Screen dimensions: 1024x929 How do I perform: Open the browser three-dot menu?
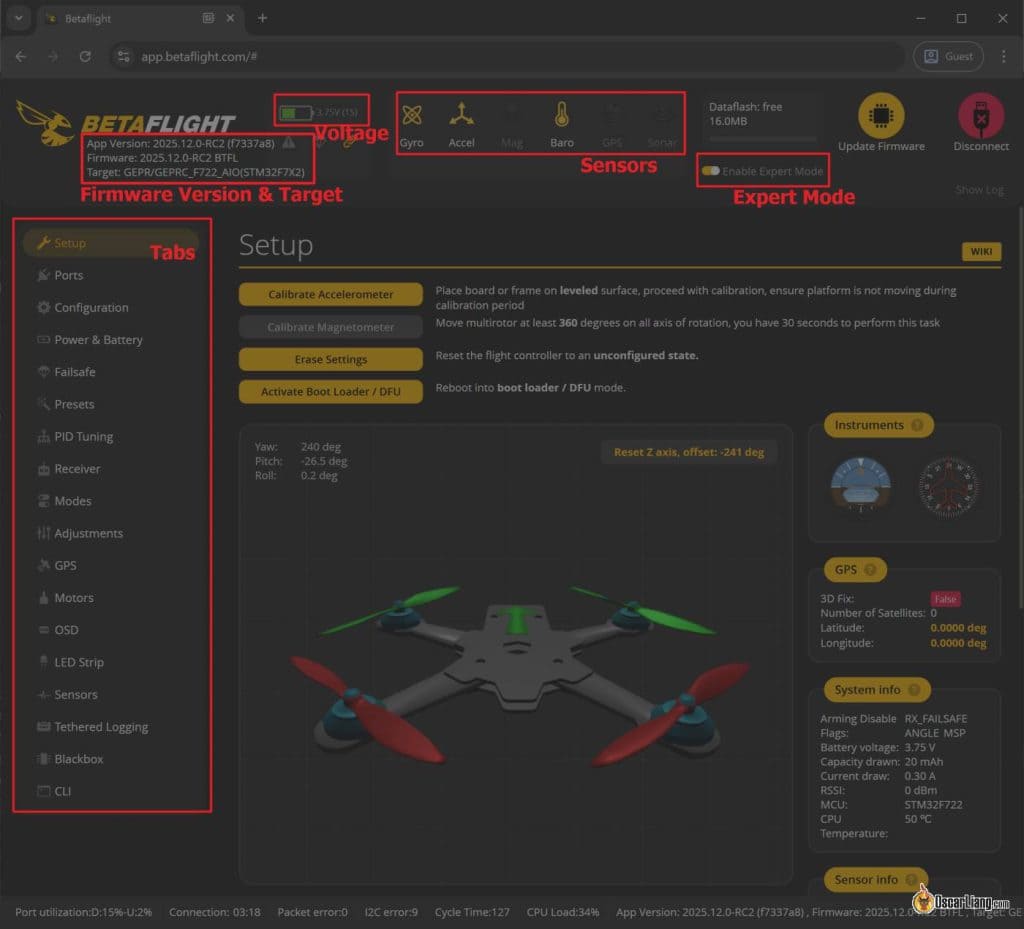[x=1004, y=57]
